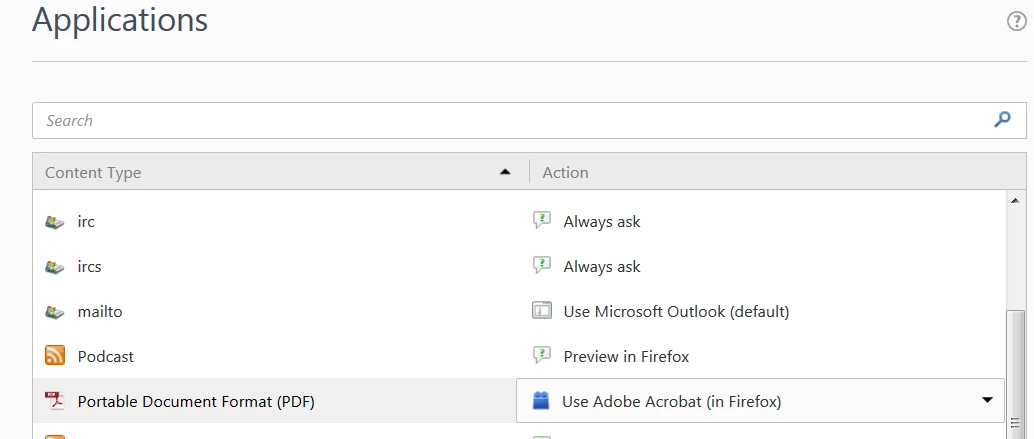The image size is (1034, 439).
Task: Click the search magnifier icon
Action: pos(1002,120)
